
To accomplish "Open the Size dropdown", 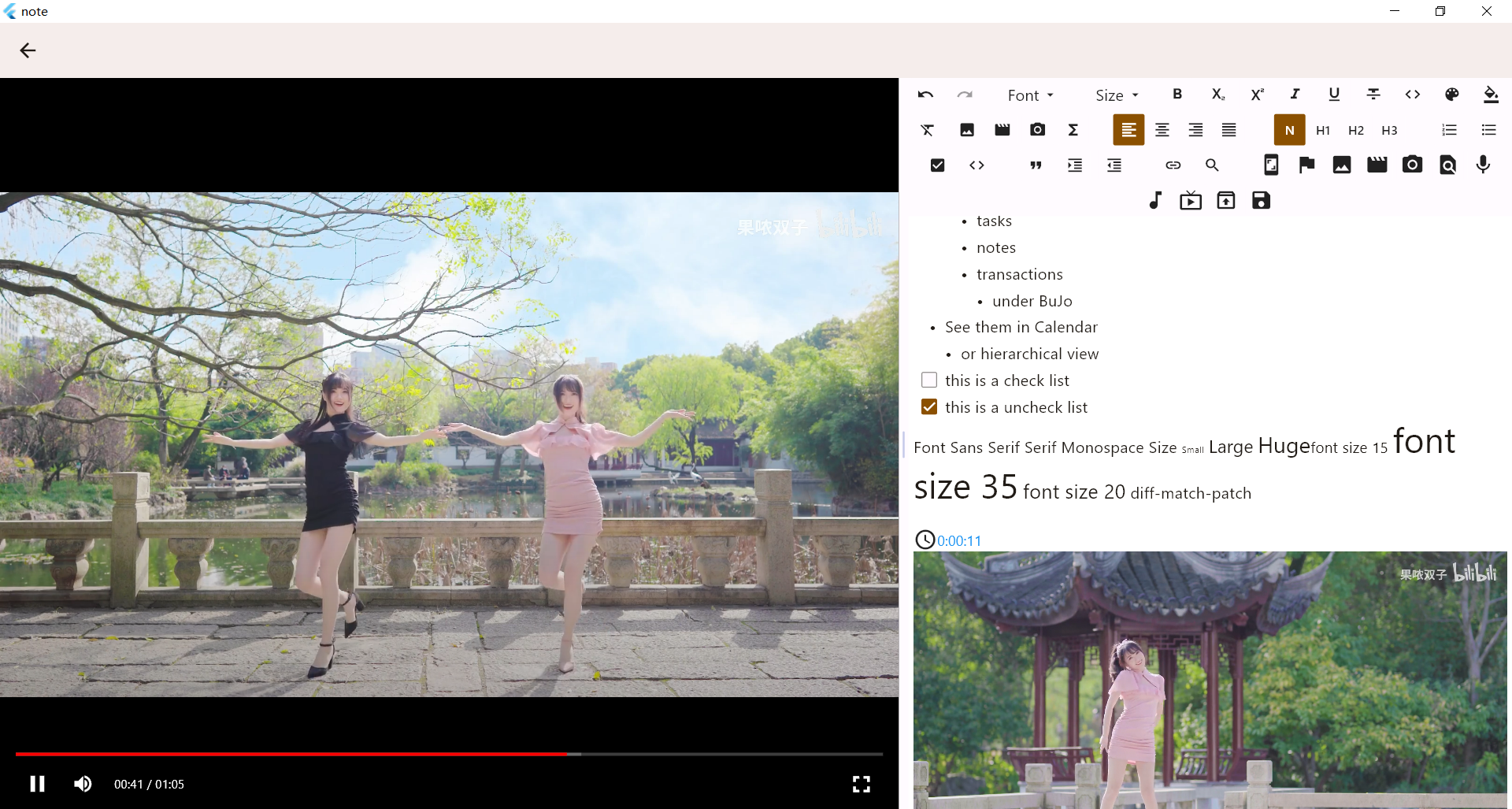I will [x=1117, y=95].
